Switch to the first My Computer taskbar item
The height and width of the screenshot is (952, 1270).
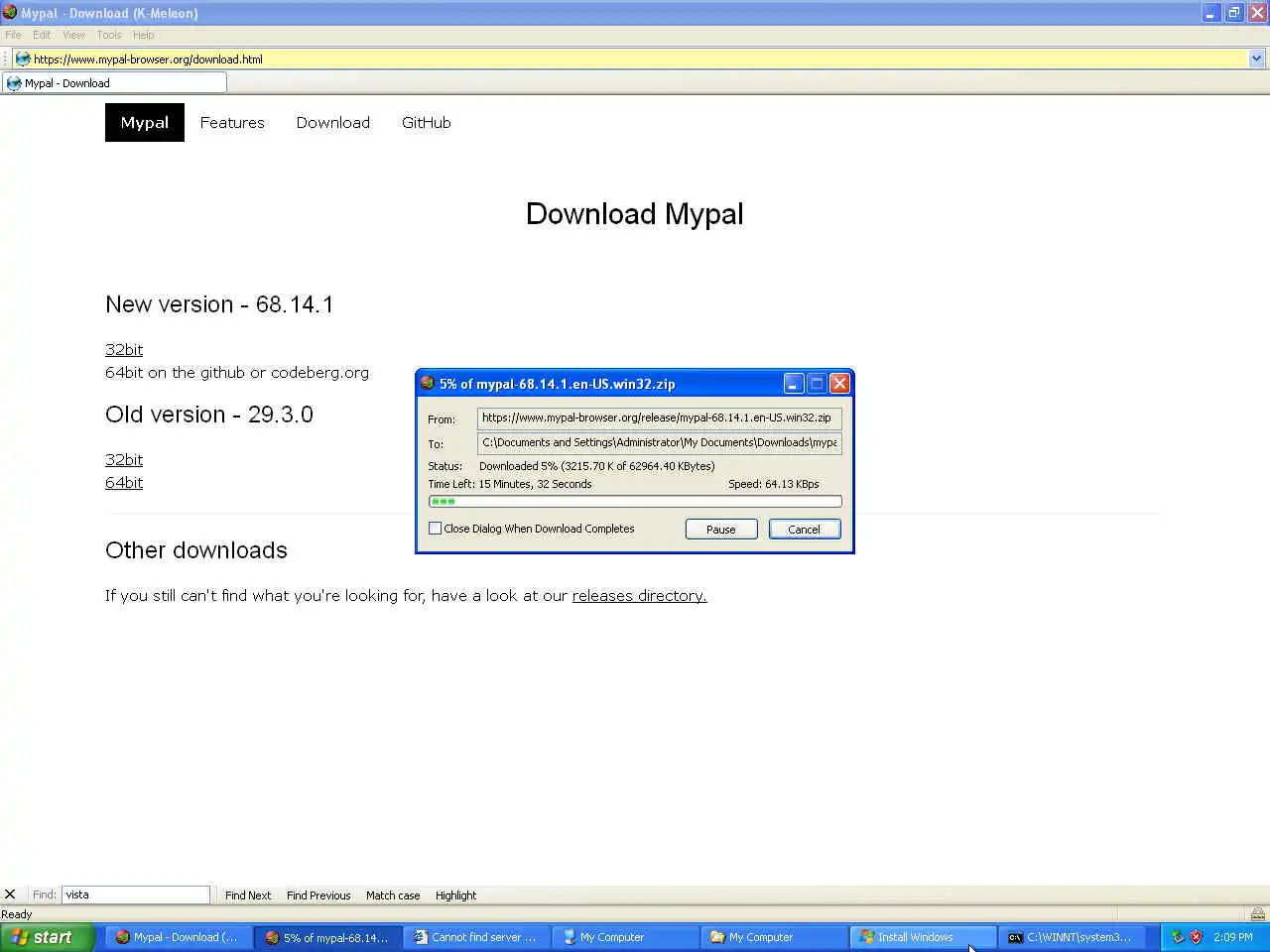click(625, 937)
